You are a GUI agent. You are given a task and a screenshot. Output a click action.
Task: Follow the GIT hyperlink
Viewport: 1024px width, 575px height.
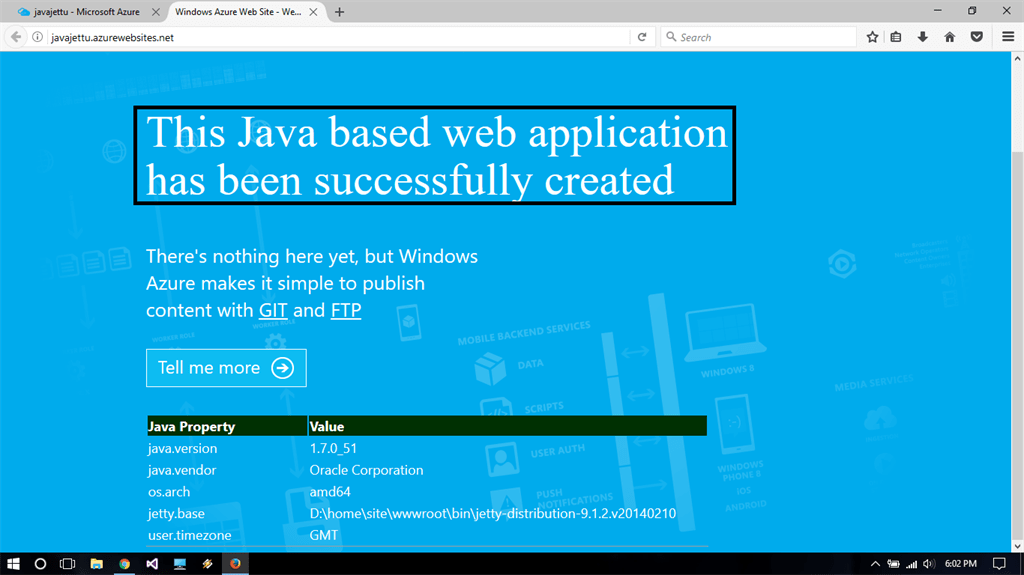click(273, 310)
